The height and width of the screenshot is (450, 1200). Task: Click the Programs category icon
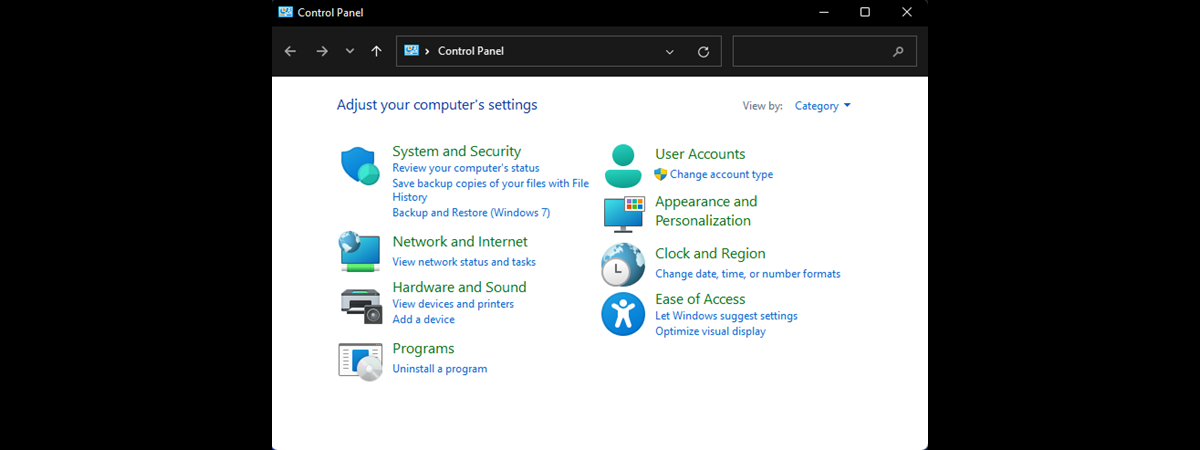[360, 361]
